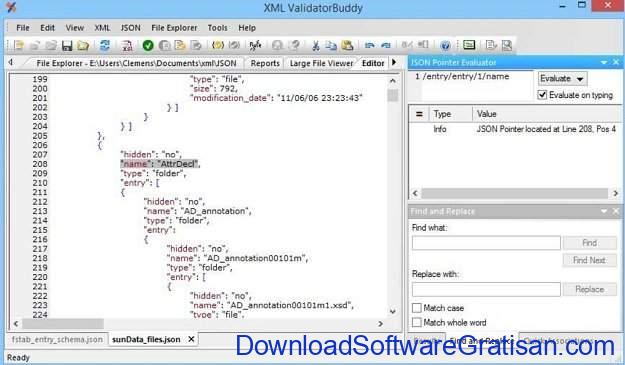Show more view tabs with right arrow

[x=394, y=63]
